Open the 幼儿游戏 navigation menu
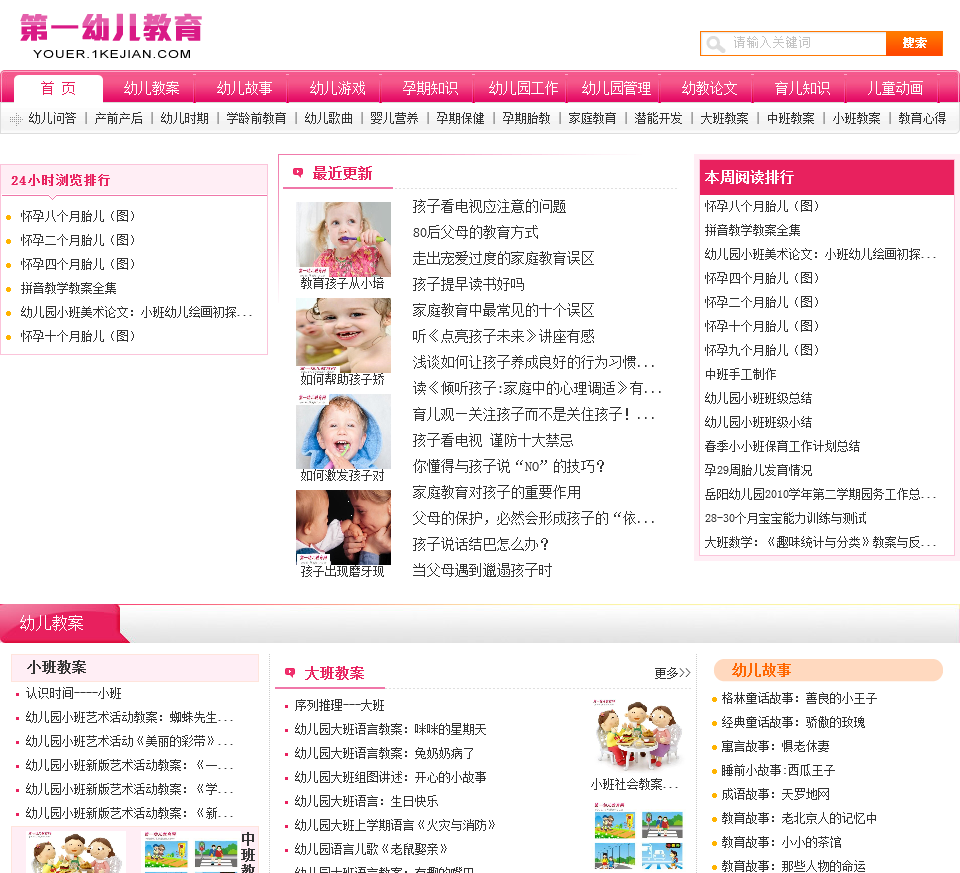The height and width of the screenshot is (873, 960). pyautogui.click(x=337, y=88)
